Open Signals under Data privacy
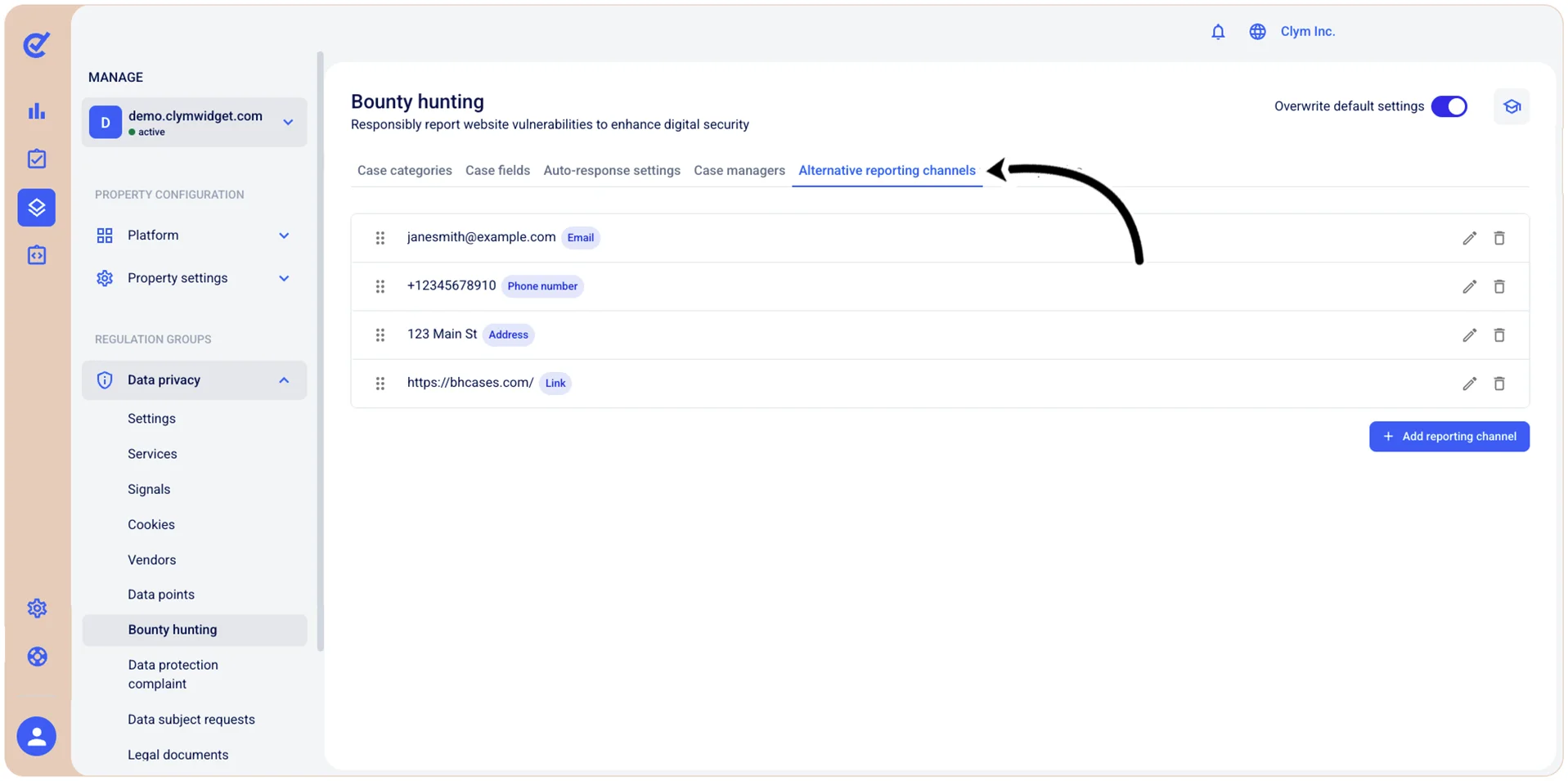The width and height of the screenshot is (1568, 781). click(149, 489)
